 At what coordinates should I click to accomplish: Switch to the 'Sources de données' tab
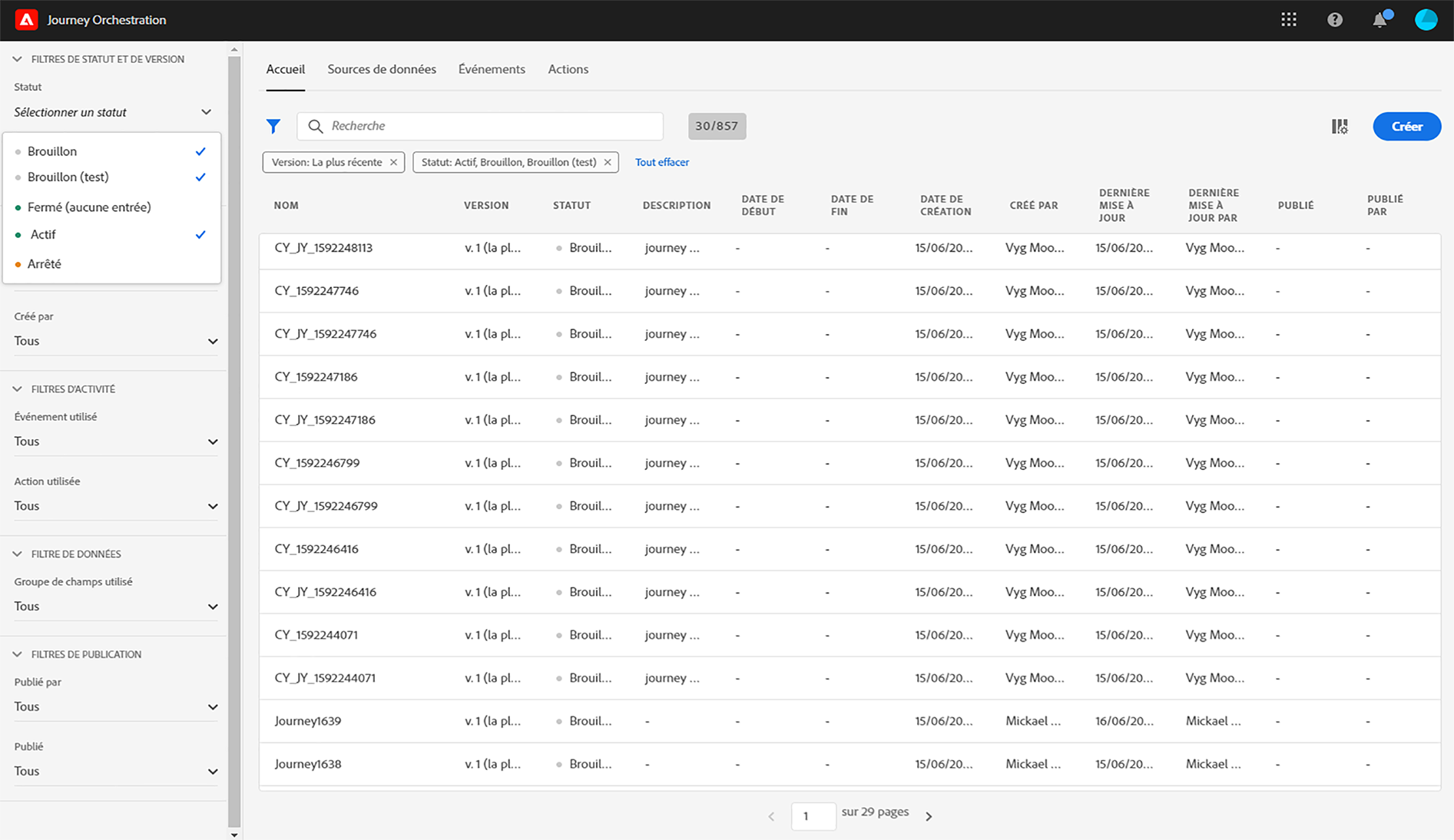coord(382,69)
